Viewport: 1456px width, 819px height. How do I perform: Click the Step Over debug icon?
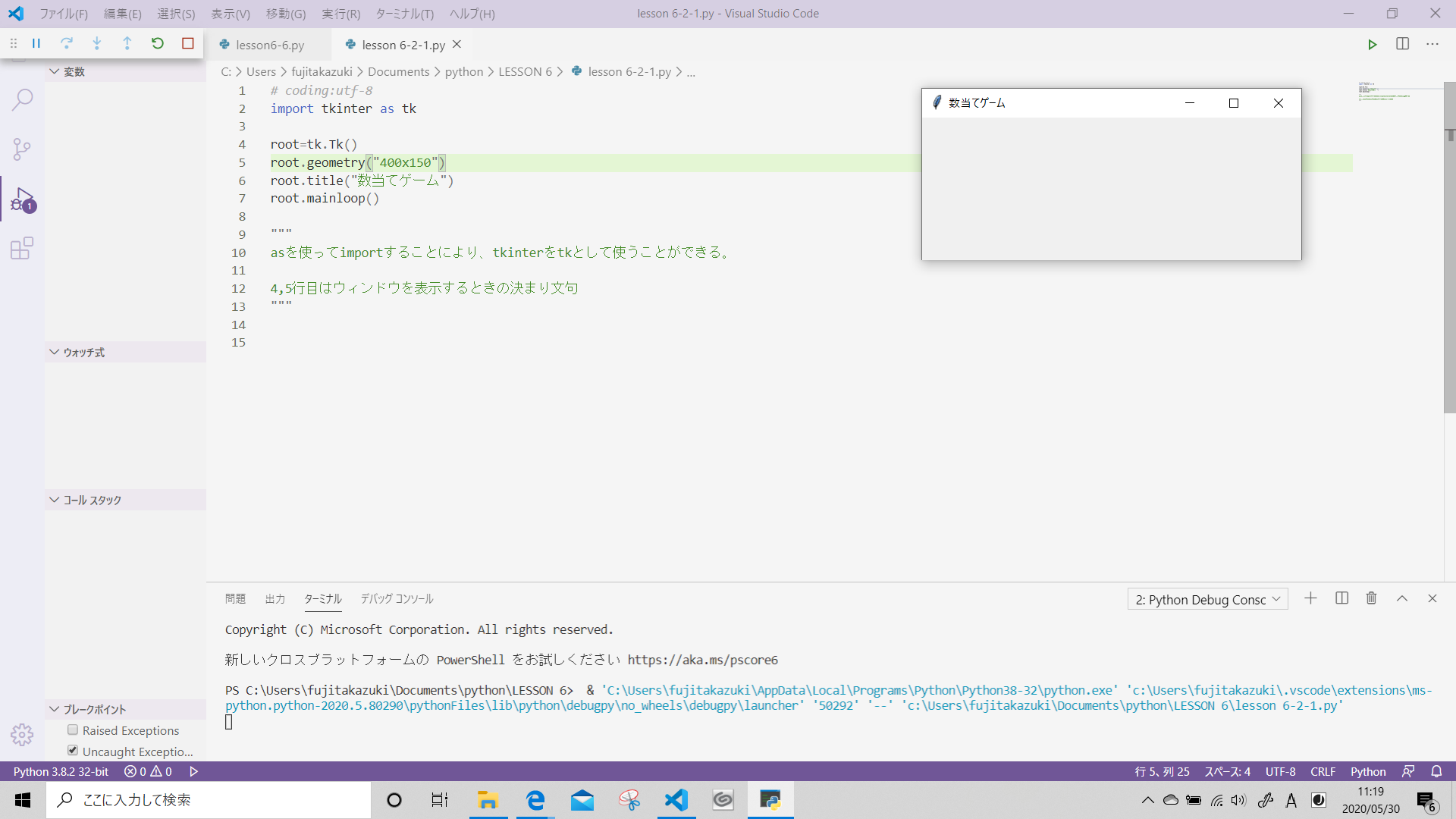(x=67, y=44)
